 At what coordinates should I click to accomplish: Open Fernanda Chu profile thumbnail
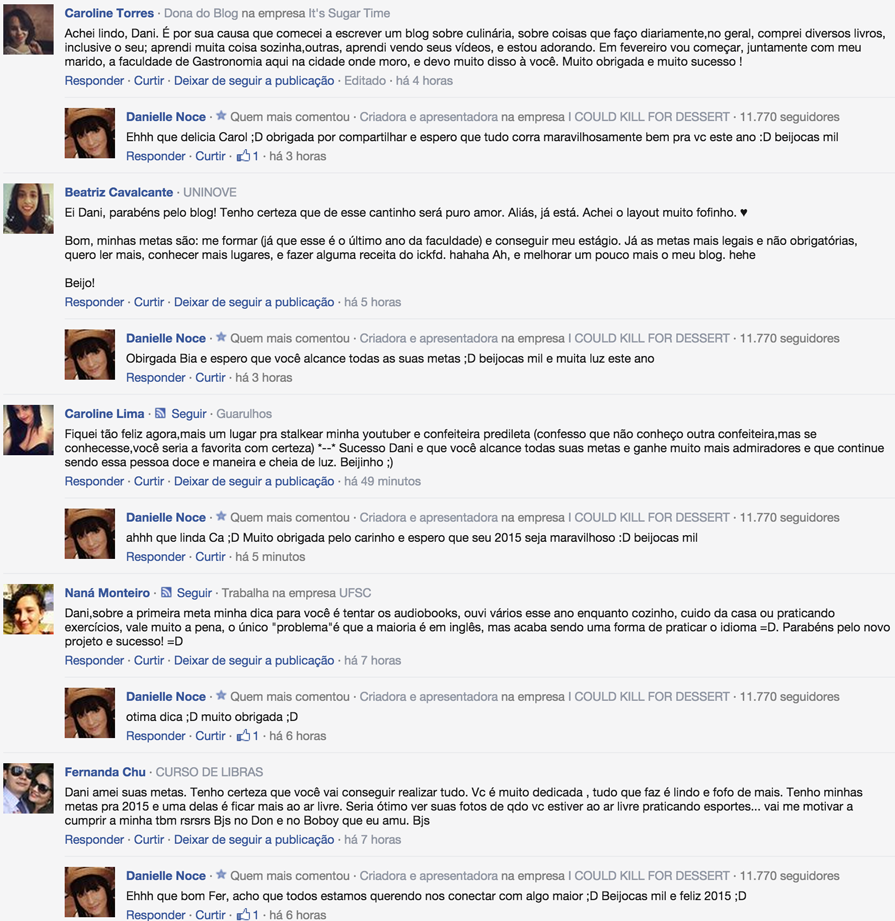click(28, 788)
